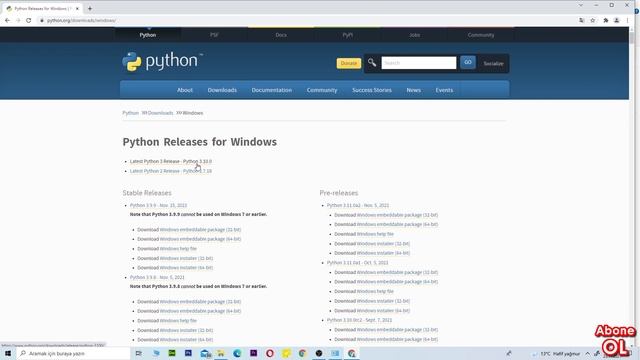The width and height of the screenshot is (640, 360).
Task: Open Community in the top bar
Action: click(x=481, y=35)
